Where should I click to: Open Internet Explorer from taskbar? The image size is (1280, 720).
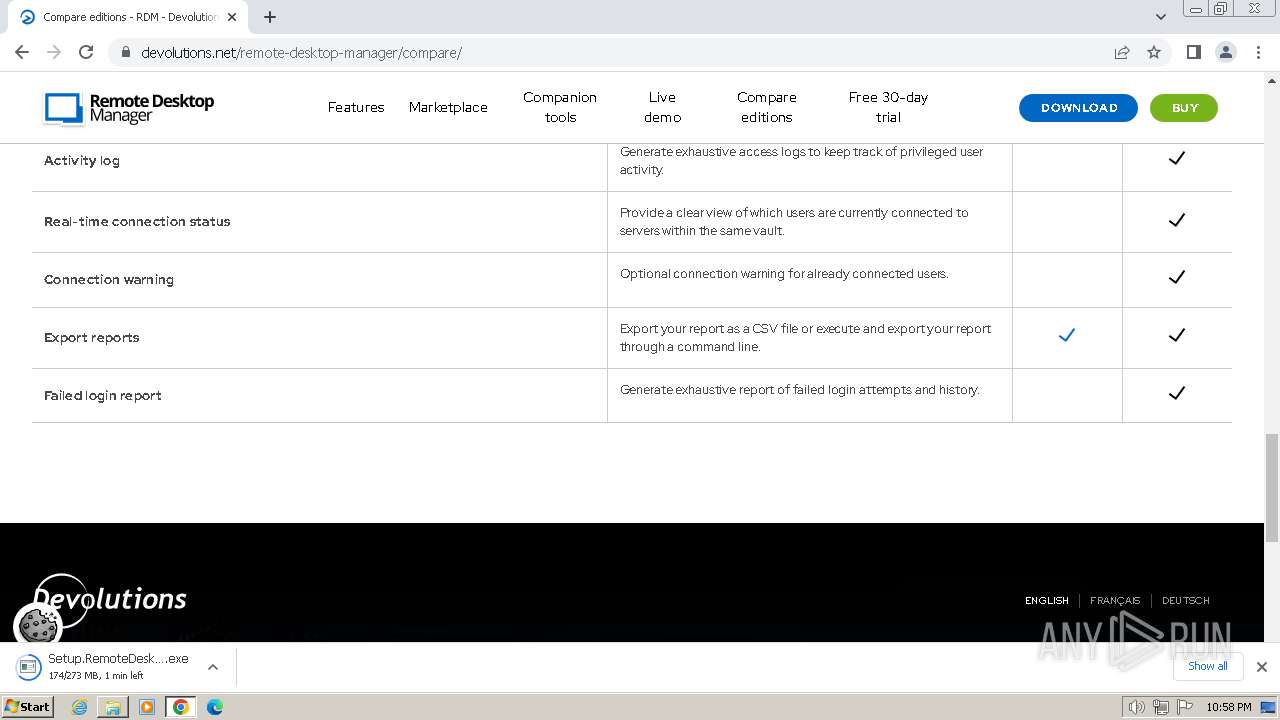point(79,707)
